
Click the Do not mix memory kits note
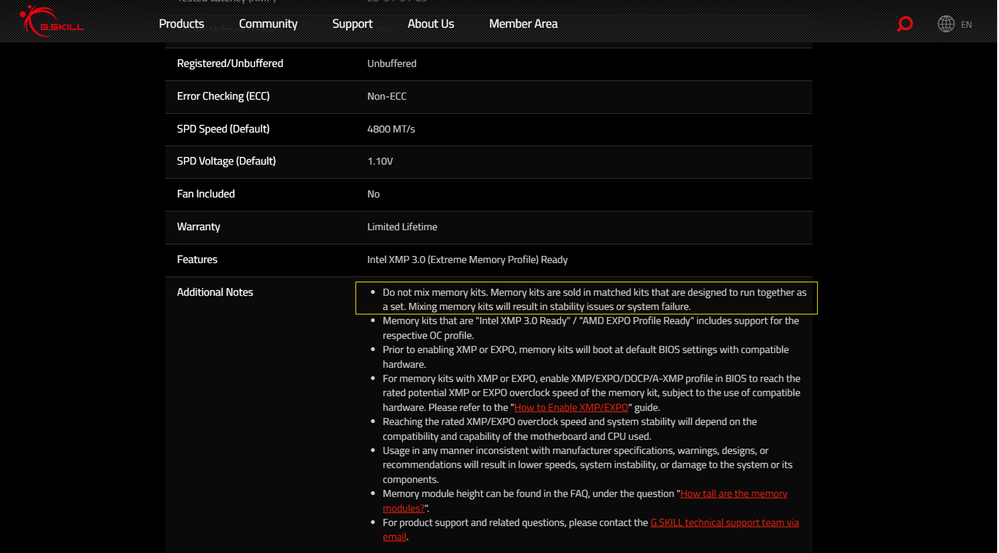point(594,299)
